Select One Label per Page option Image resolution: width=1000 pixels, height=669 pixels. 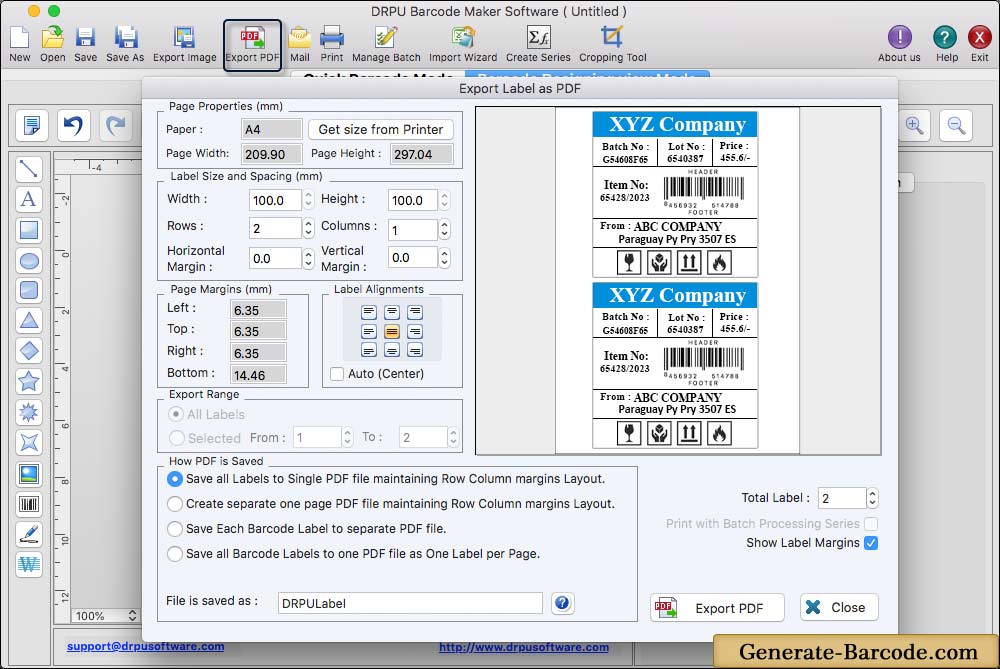pos(174,554)
